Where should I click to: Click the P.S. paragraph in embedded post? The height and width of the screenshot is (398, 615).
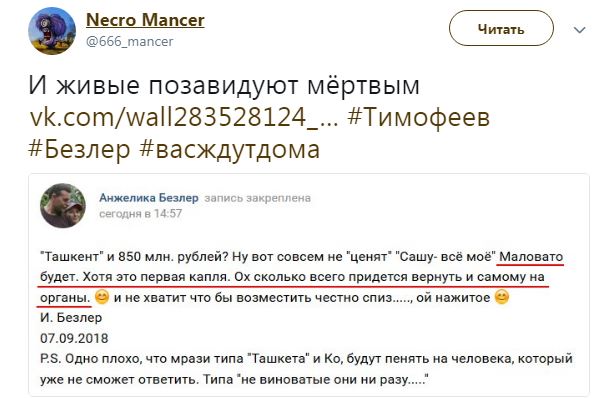[306, 369]
